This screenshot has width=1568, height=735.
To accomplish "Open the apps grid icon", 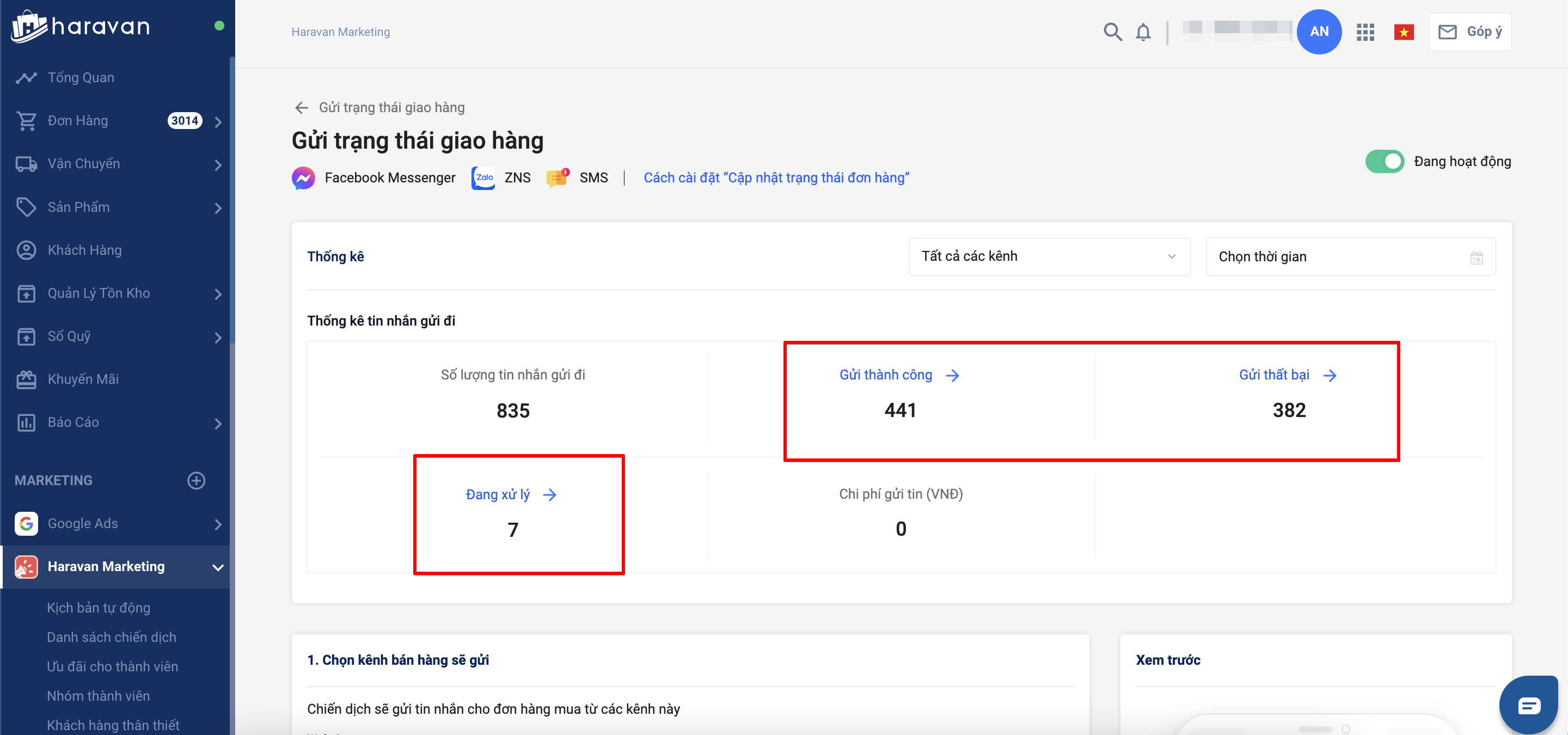I will point(1365,32).
